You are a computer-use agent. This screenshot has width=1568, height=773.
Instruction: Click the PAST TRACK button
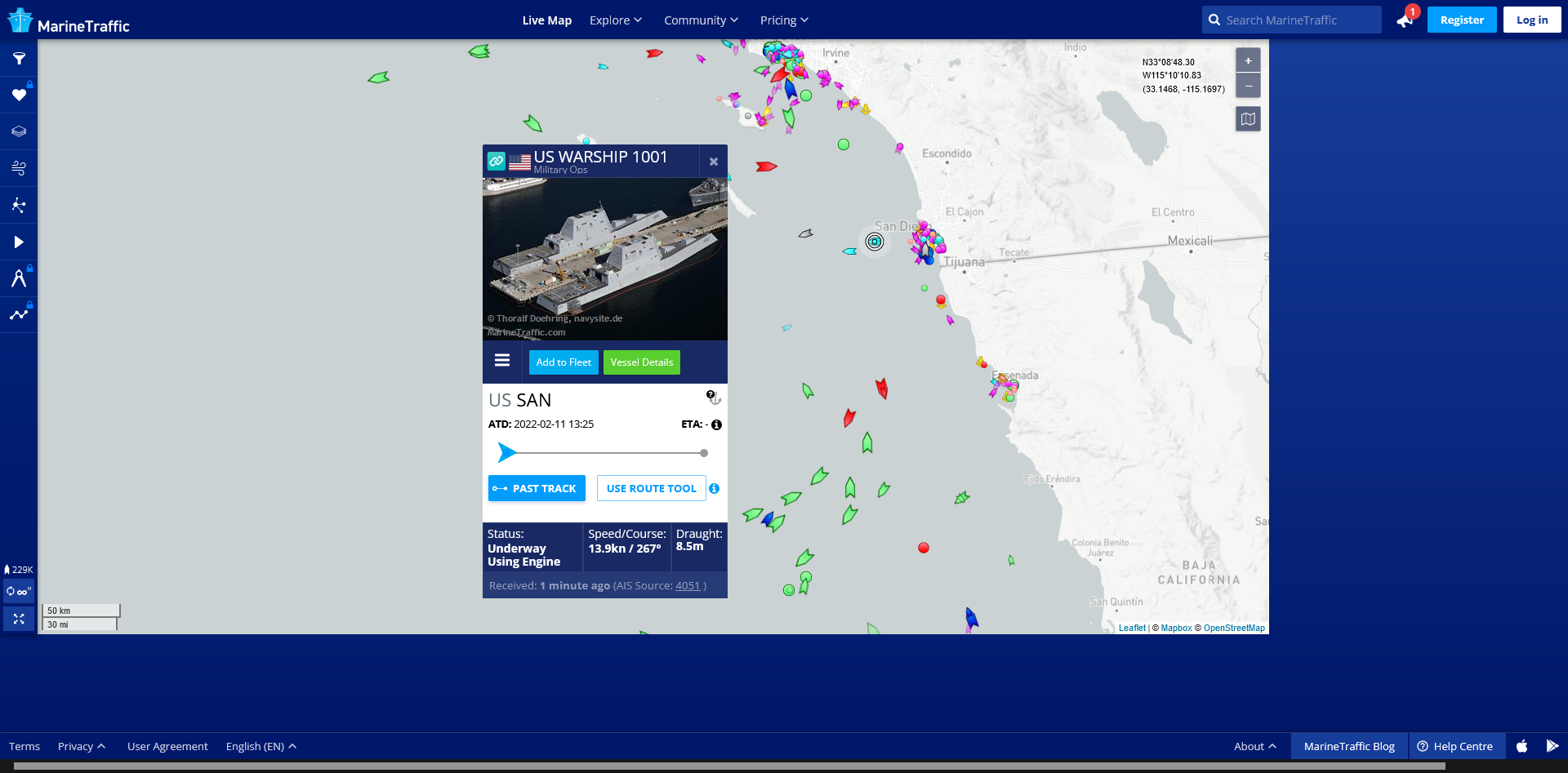click(x=537, y=488)
